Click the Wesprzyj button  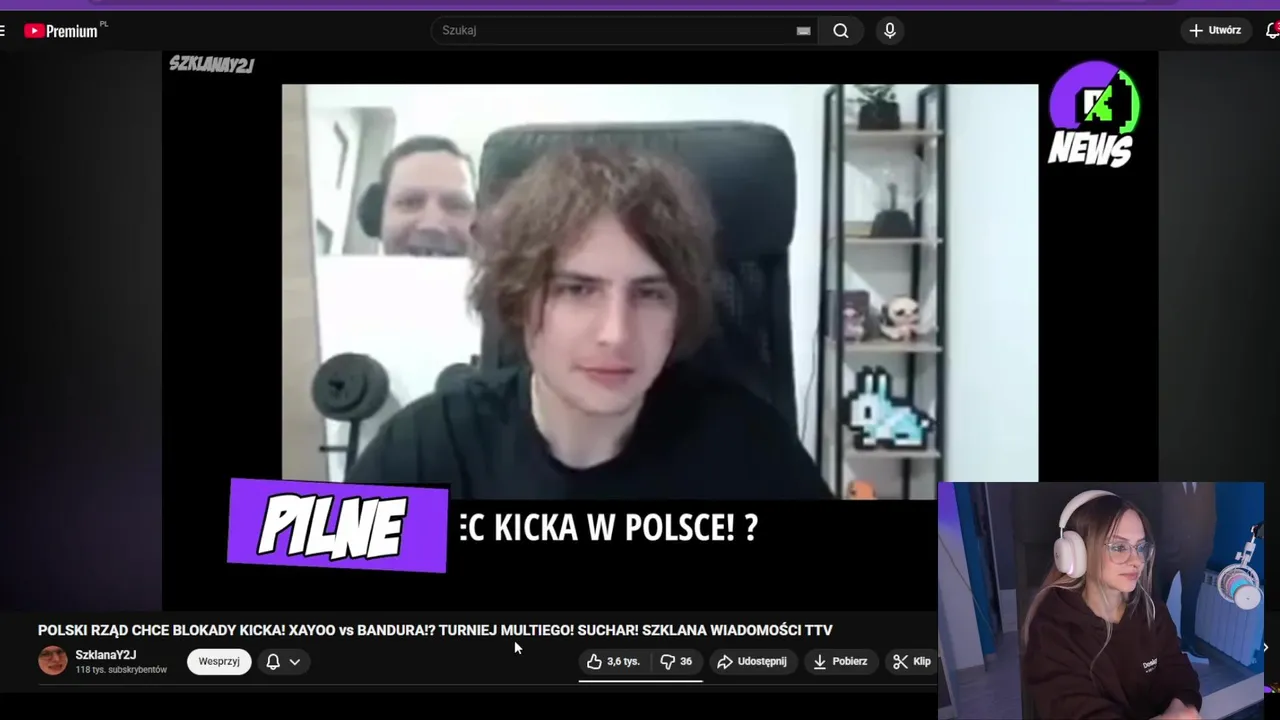[x=219, y=661]
